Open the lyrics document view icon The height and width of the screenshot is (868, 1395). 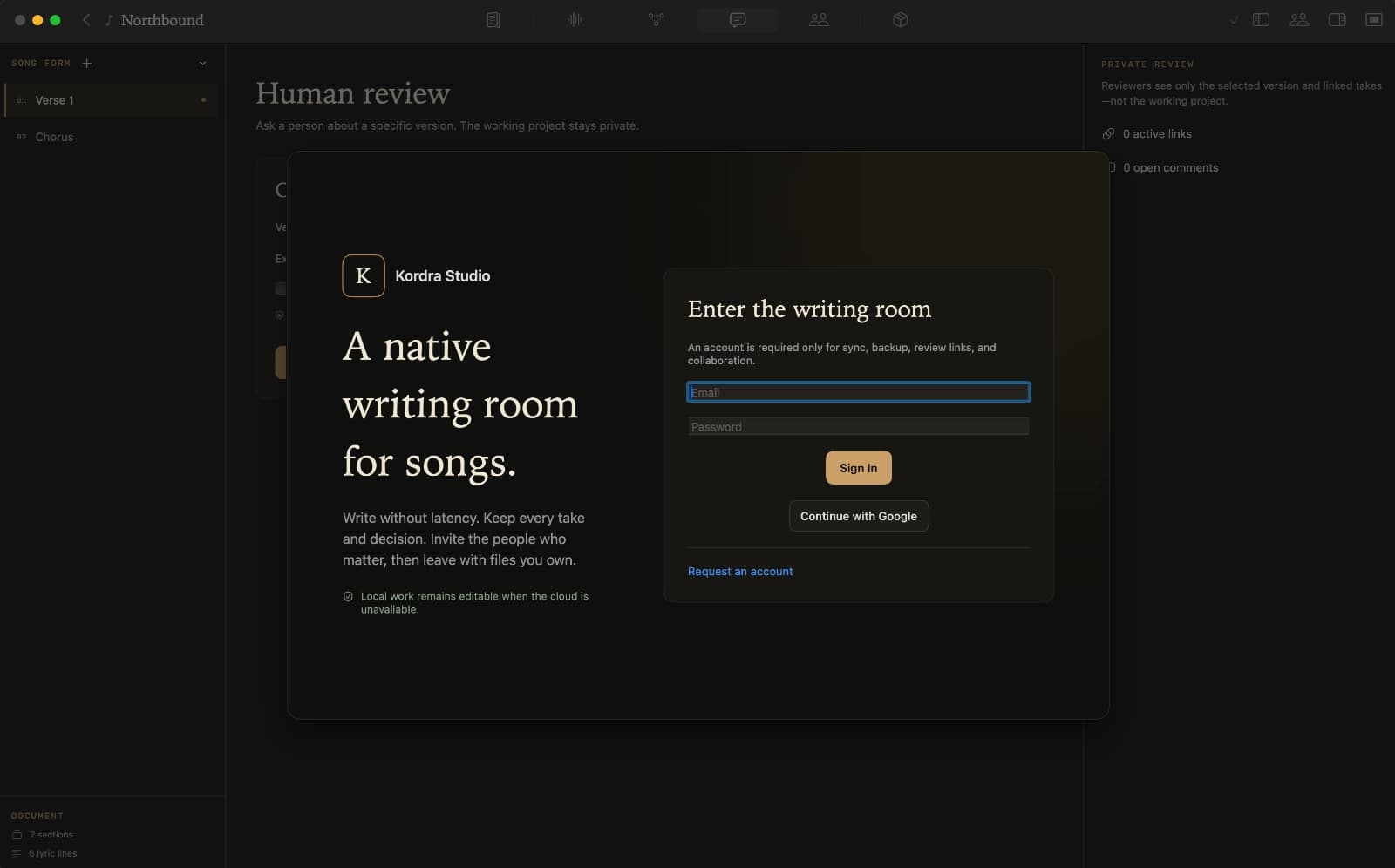[493, 20]
